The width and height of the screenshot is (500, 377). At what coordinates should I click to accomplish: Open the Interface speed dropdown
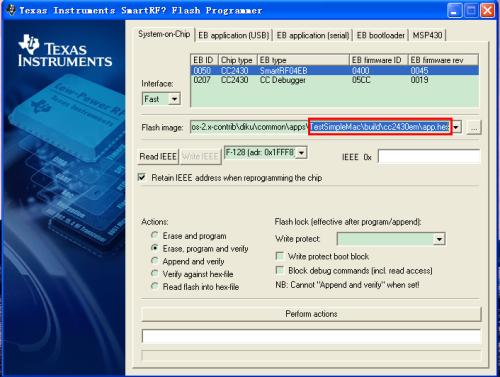pyautogui.click(x=174, y=99)
